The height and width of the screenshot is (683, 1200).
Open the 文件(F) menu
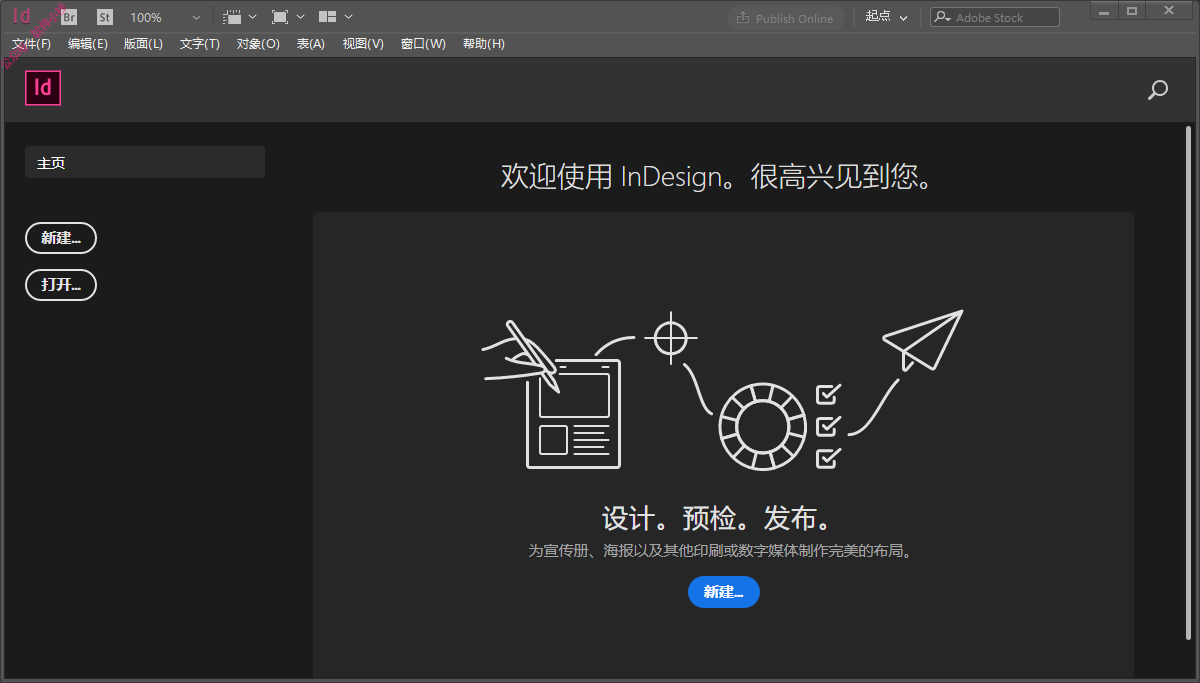point(31,44)
